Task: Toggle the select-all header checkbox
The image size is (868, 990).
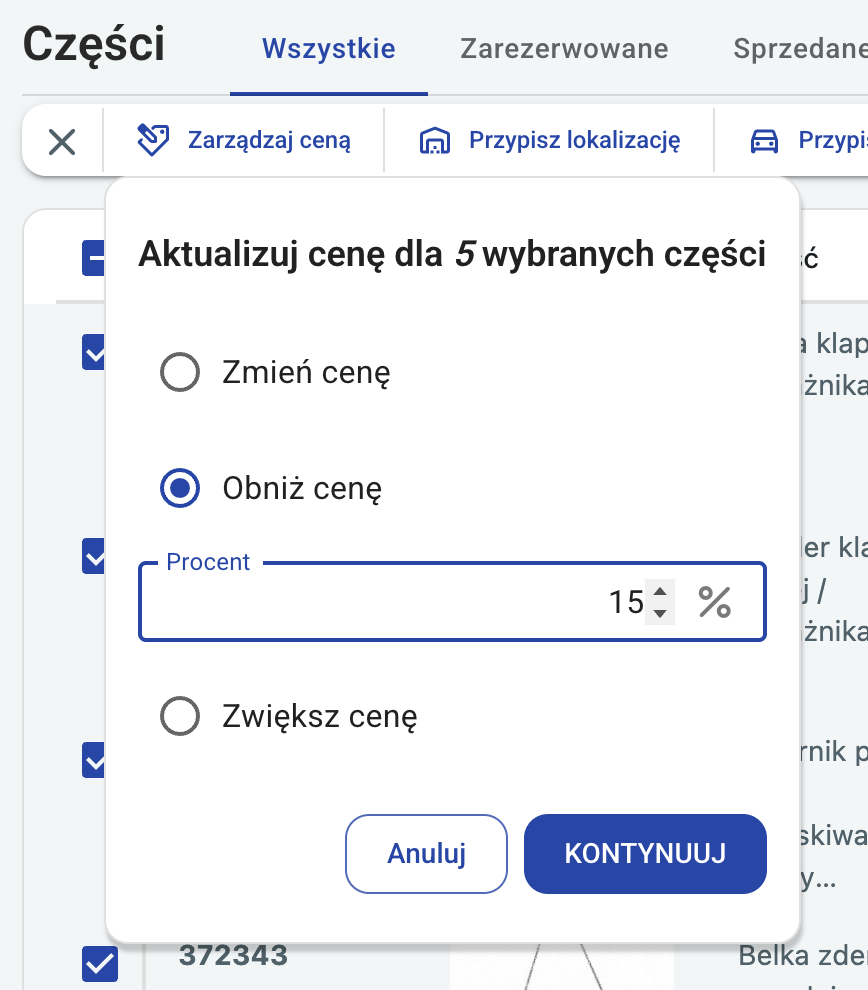Action: (93, 258)
